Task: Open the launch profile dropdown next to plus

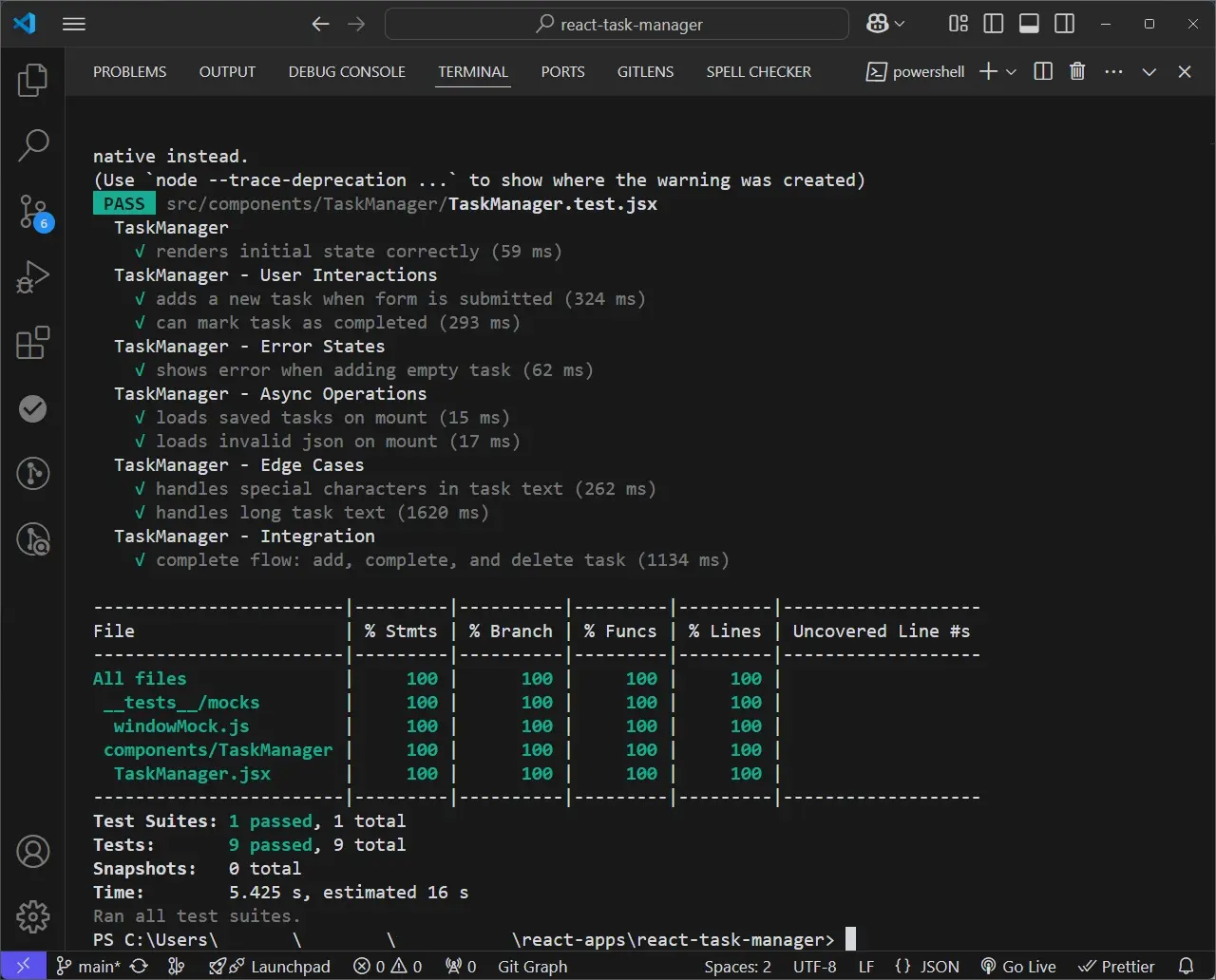Action: pyautogui.click(x=1011, y=72)
